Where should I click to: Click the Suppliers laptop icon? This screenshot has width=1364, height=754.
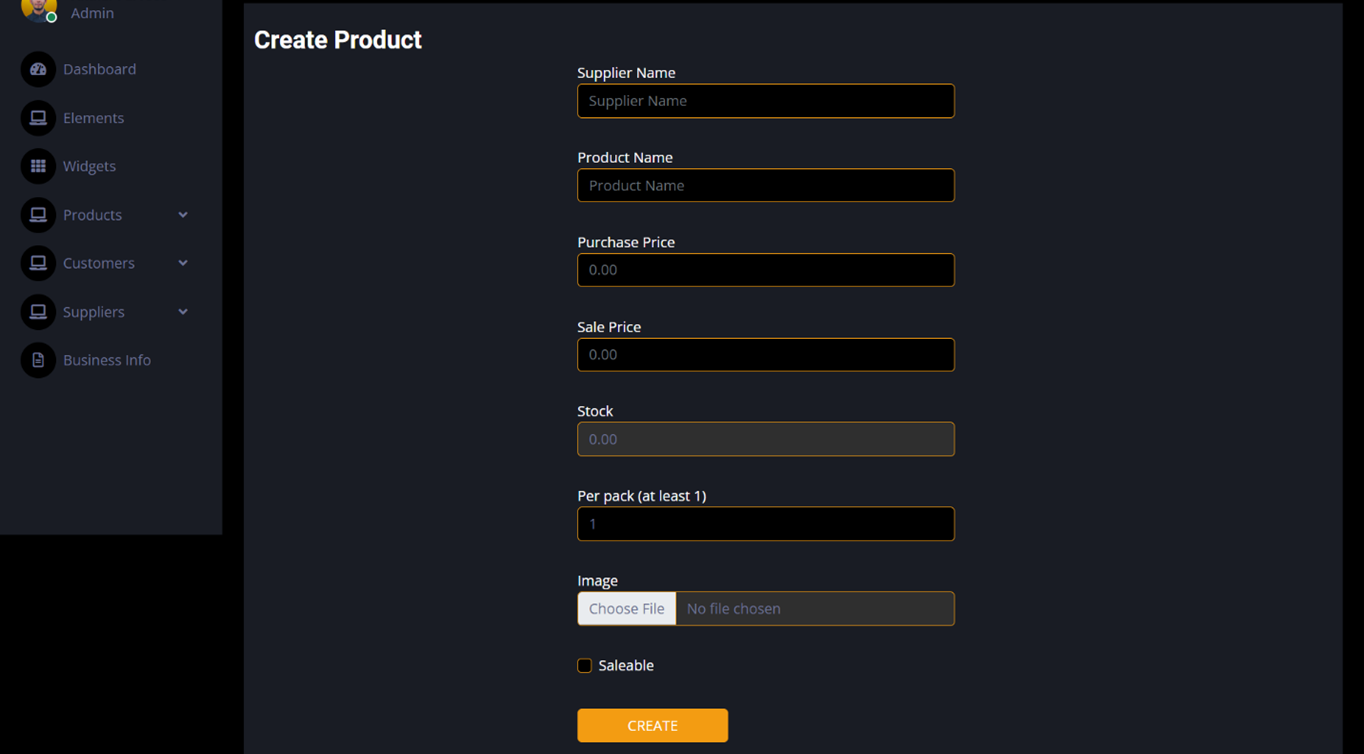38,312
